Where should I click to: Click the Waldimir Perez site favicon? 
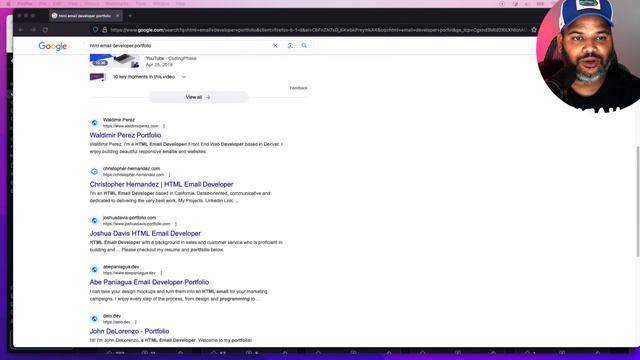pos(94,122)
